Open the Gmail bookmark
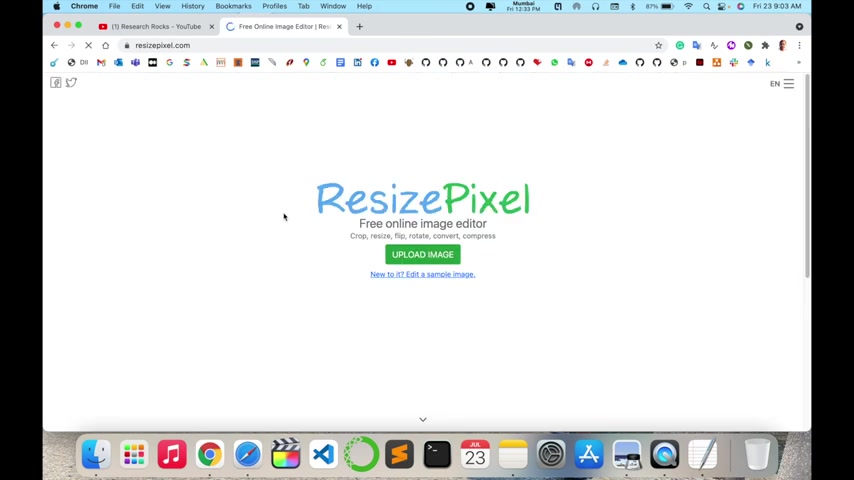 [101, 63]
